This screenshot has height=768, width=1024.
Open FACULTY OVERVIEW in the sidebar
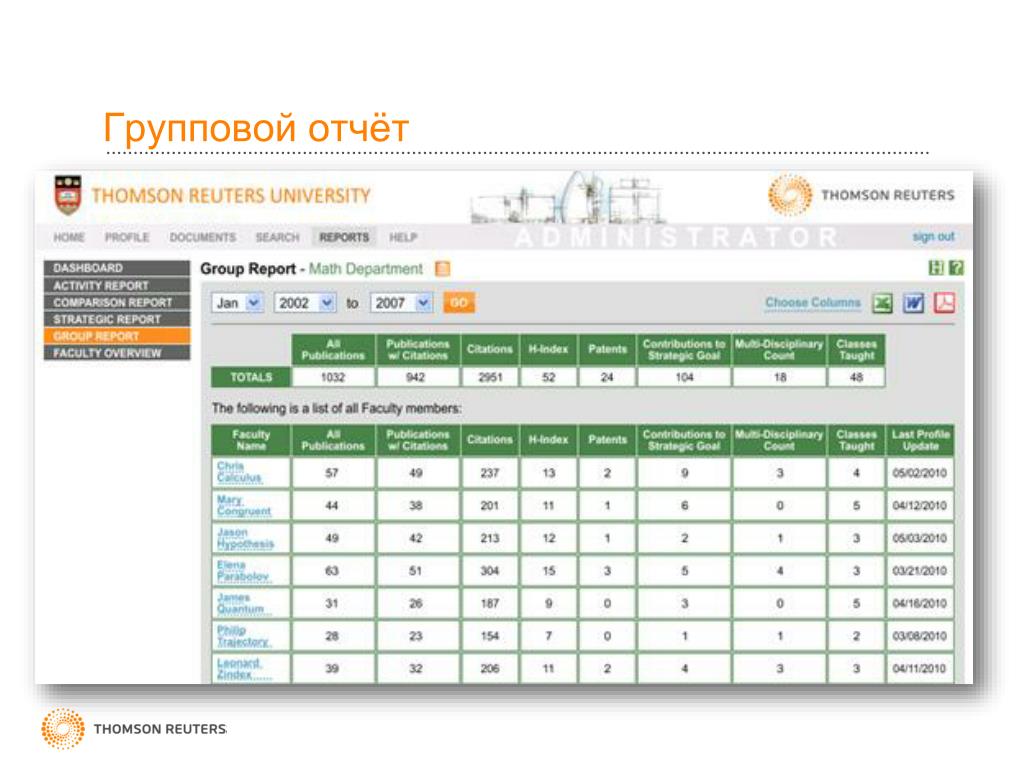[117, 353]
